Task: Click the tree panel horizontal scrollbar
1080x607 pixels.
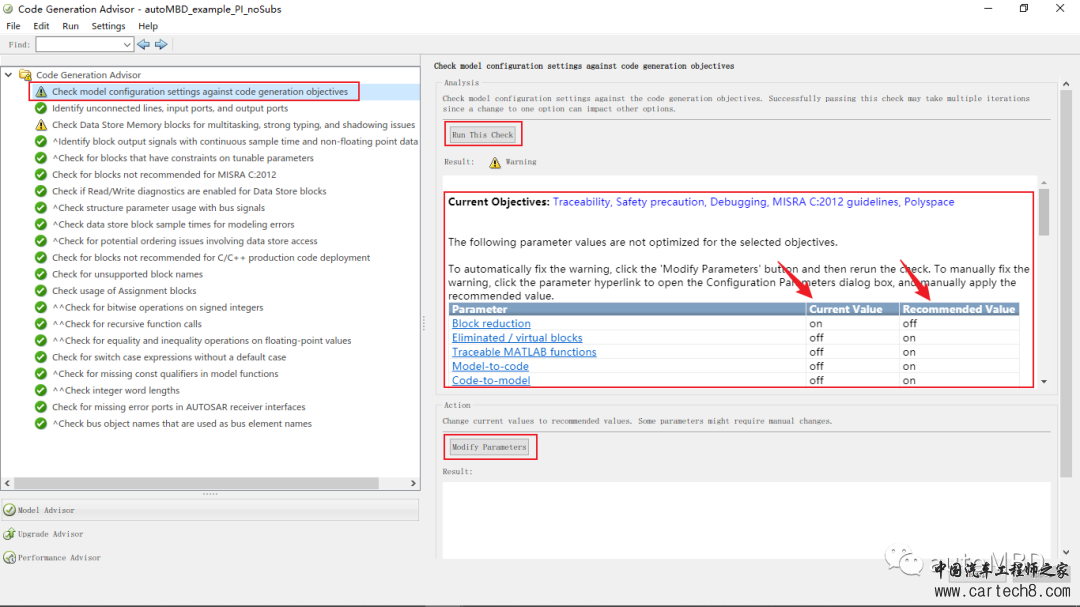Action: (x=196, y=483)
